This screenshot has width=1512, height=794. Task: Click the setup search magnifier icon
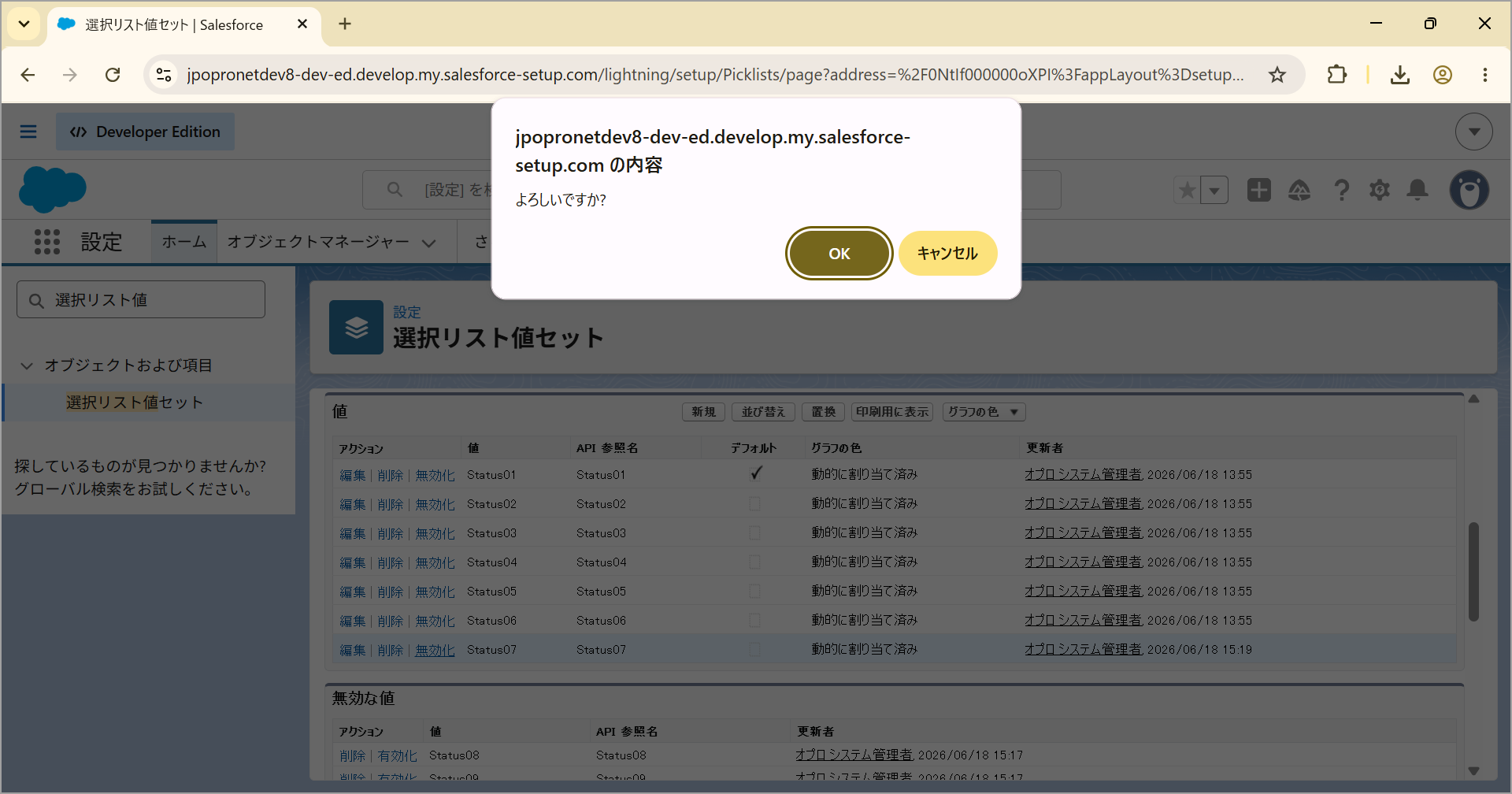point(395,190)
